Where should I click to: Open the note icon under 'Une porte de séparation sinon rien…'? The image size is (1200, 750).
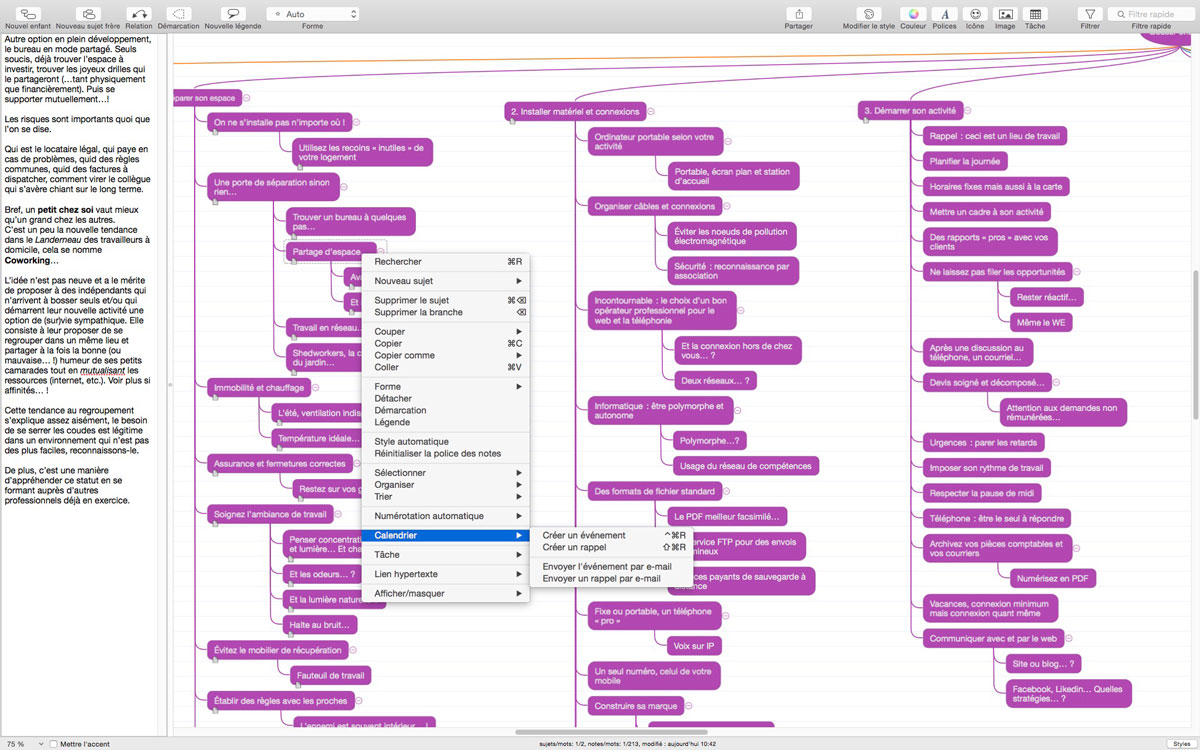point(215,202)
